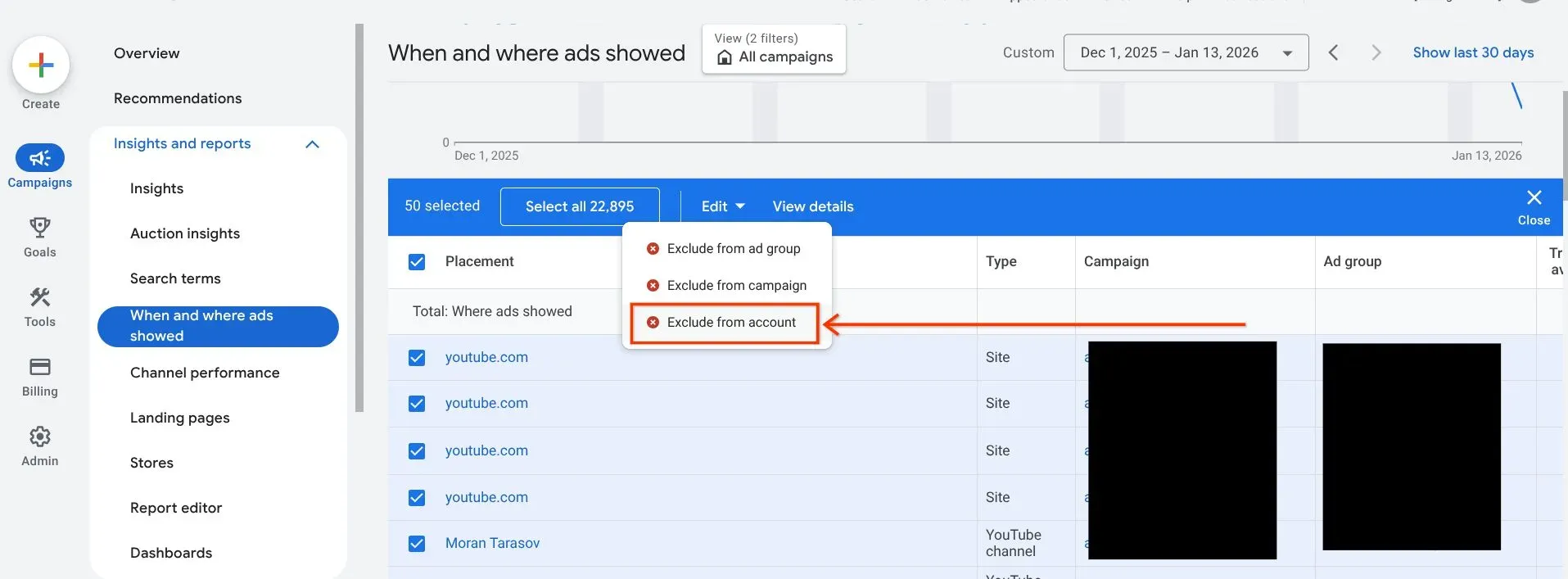Open the third youtube.com placement link
Viewport: 1568px width, 579px height.
click(486, 450)
